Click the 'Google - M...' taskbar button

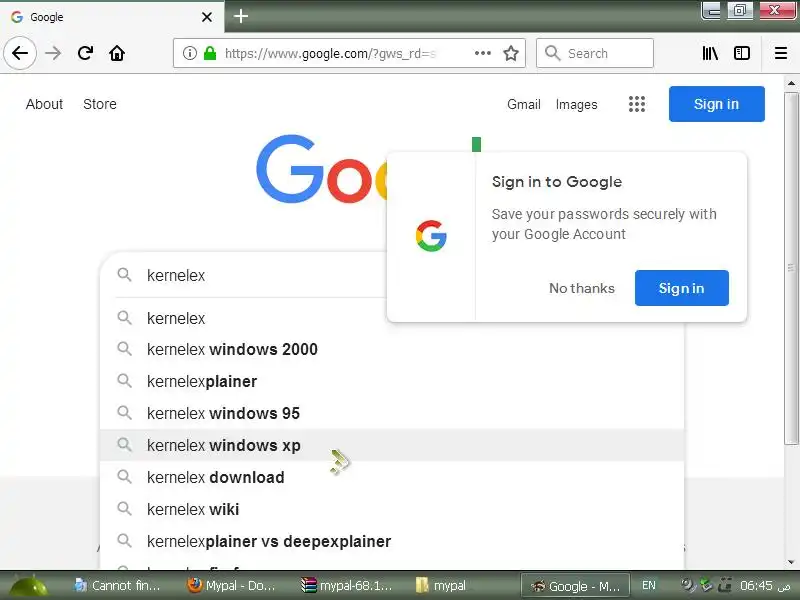(x=575, y=586)
